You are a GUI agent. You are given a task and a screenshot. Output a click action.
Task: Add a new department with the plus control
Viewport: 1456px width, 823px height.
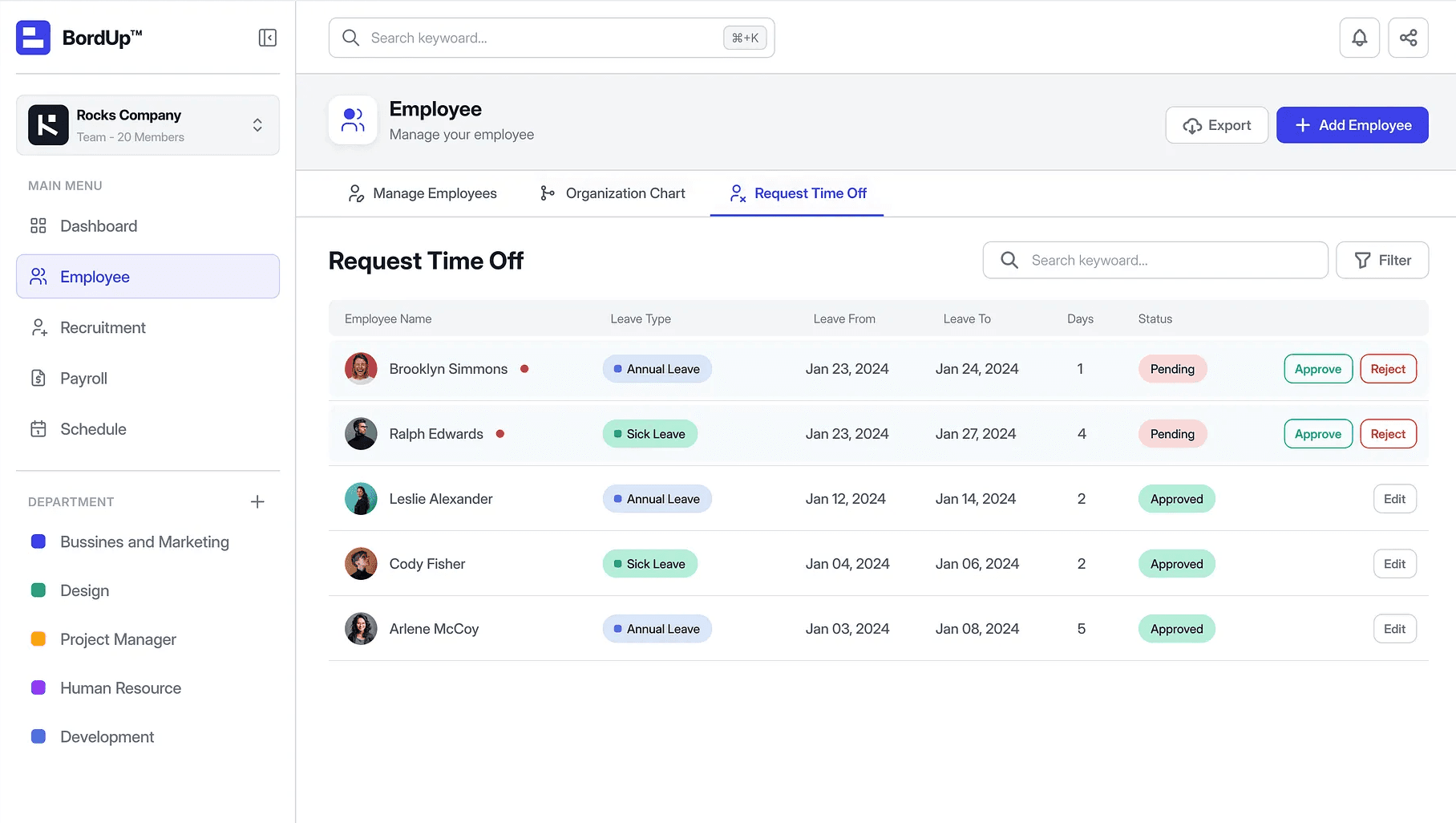coord(257,501)
